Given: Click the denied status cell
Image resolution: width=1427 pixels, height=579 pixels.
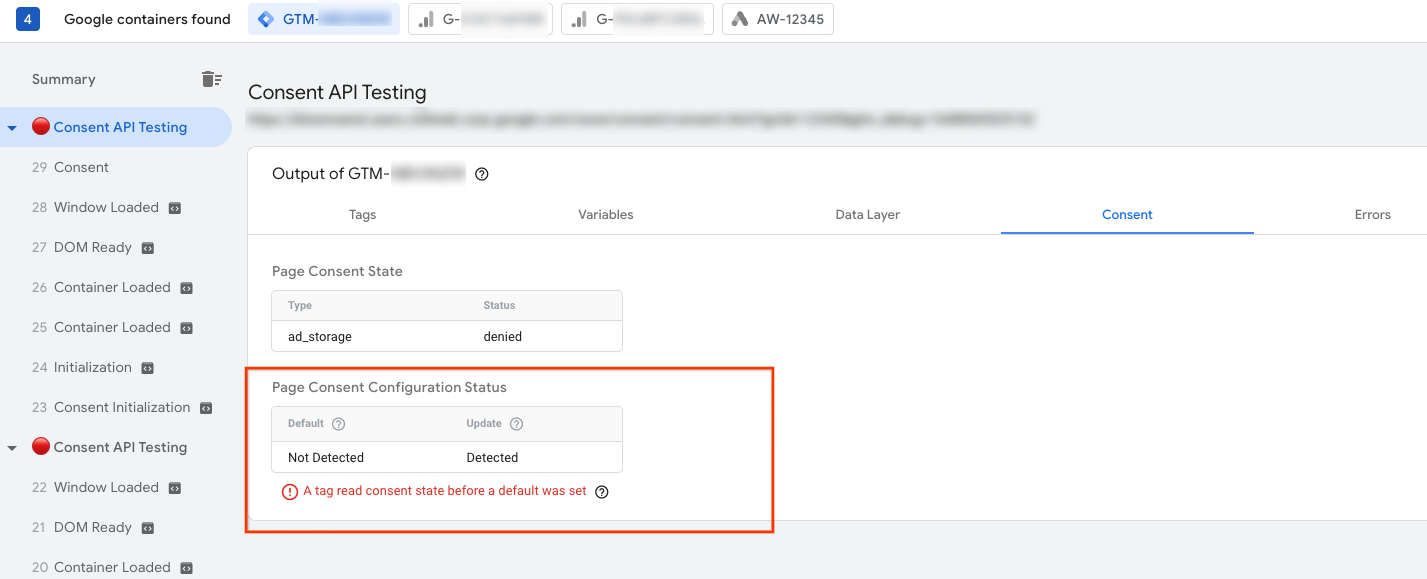Looking at the screenshot, I should click(503, 337).
